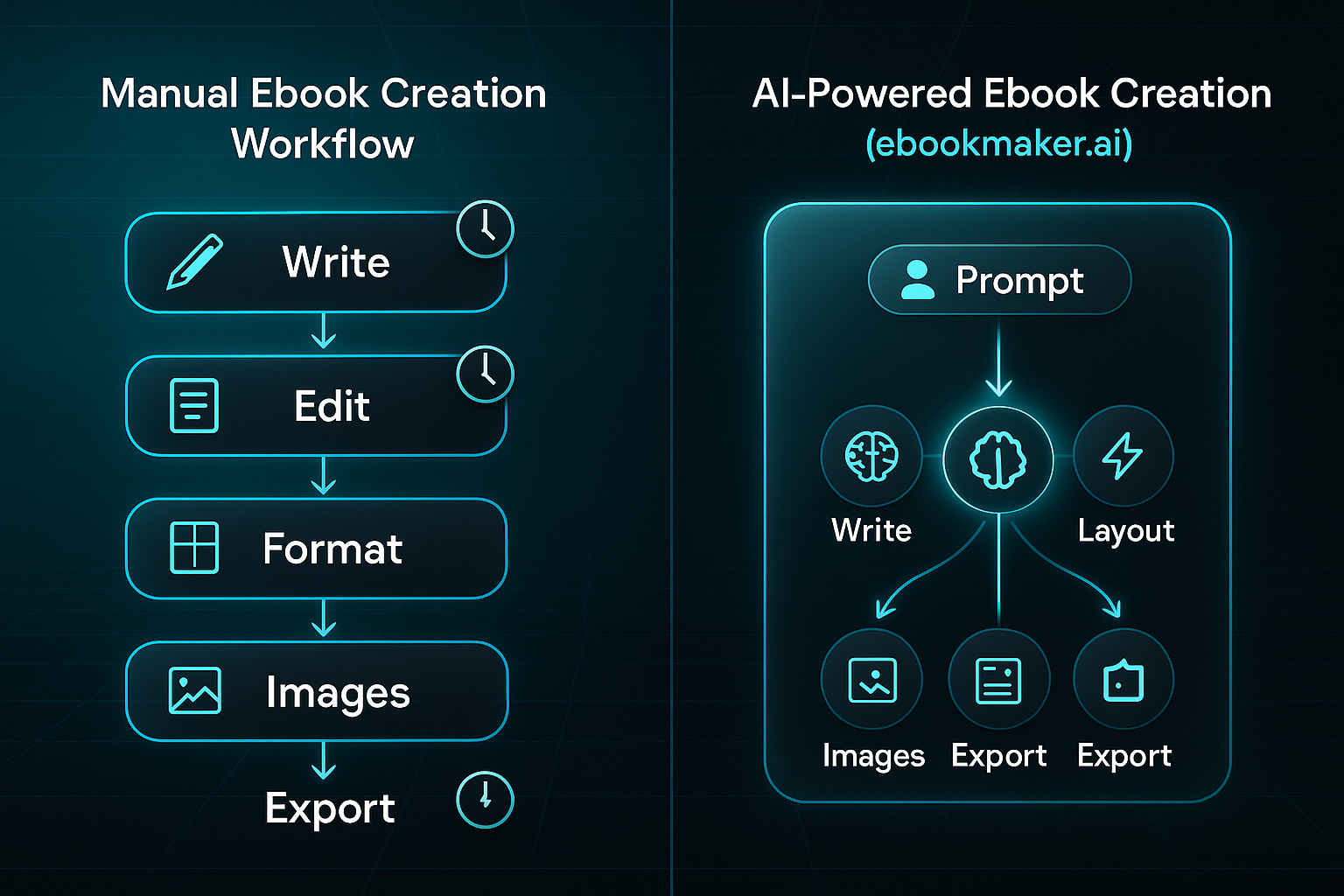Click the lightning bolt Layout icon
Screen dimensions: 1344x896
click(1124, 457)
